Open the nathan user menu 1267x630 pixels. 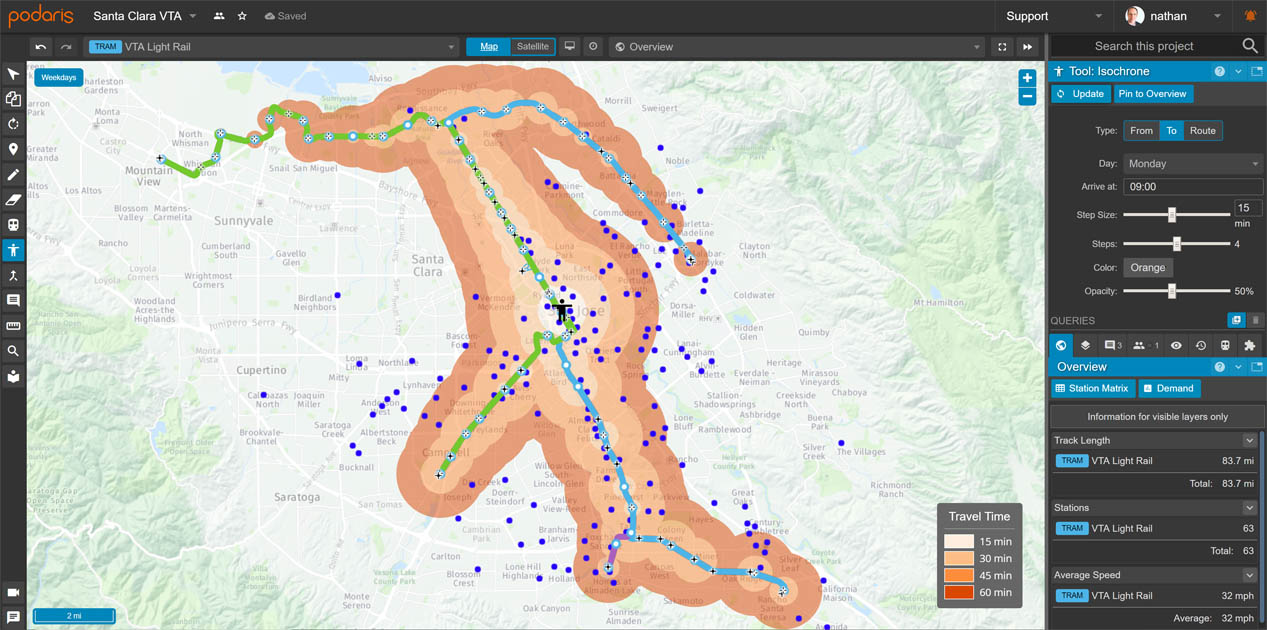coord(1173,17)
